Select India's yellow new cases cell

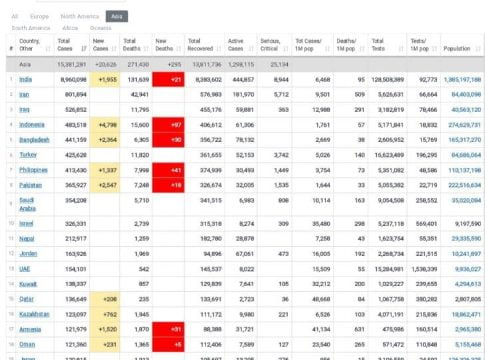(104, 80)
